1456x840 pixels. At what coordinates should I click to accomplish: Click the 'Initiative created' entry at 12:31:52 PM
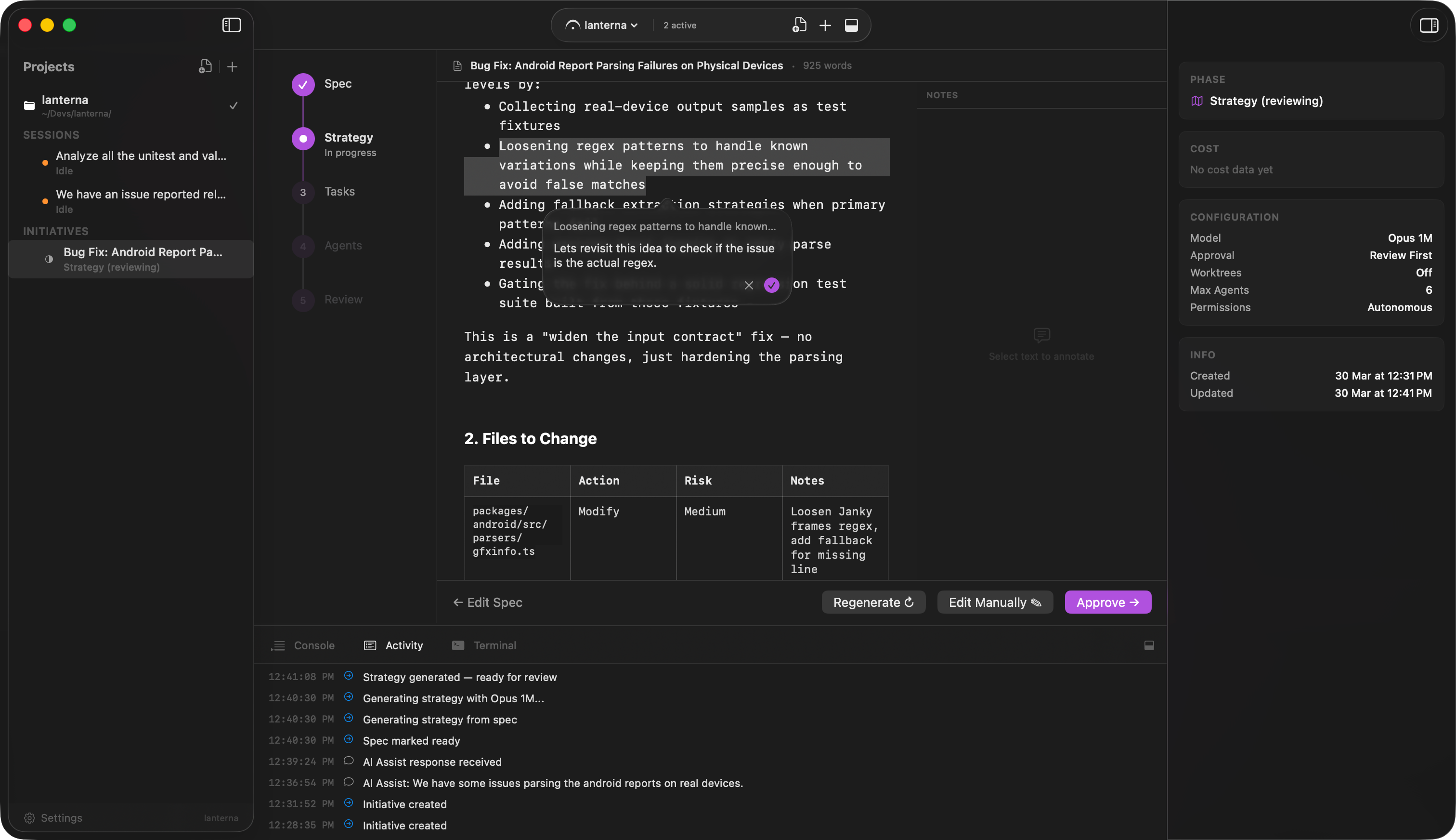coord(404,804)
